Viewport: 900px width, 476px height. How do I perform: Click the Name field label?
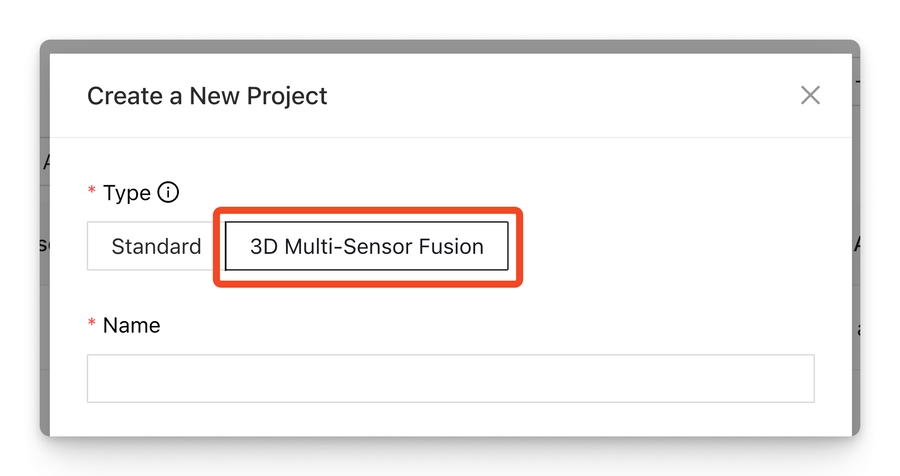131,325
